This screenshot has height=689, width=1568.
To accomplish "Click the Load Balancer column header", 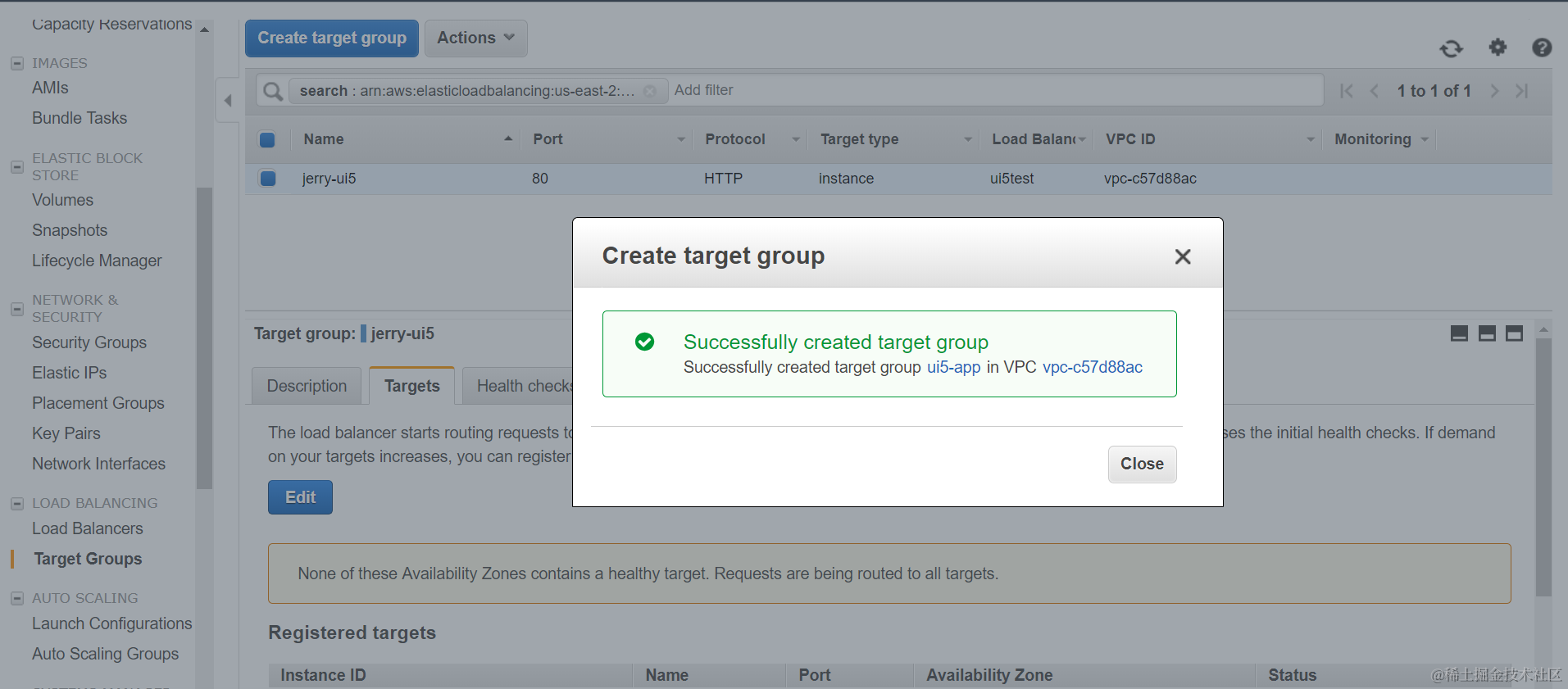I will pyautogui.click(x=1034, y=139).
